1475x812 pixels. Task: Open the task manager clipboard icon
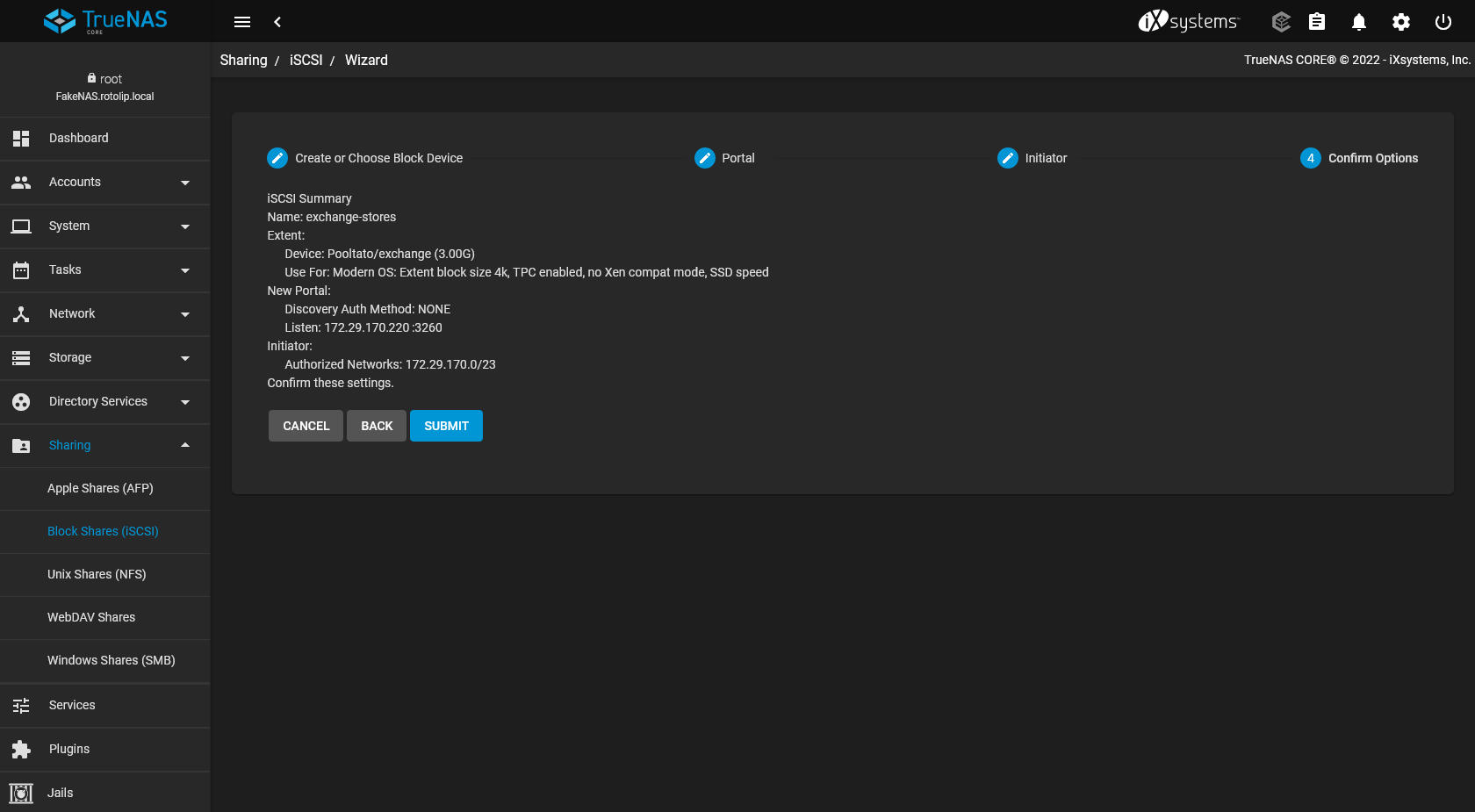[1317, 22]
